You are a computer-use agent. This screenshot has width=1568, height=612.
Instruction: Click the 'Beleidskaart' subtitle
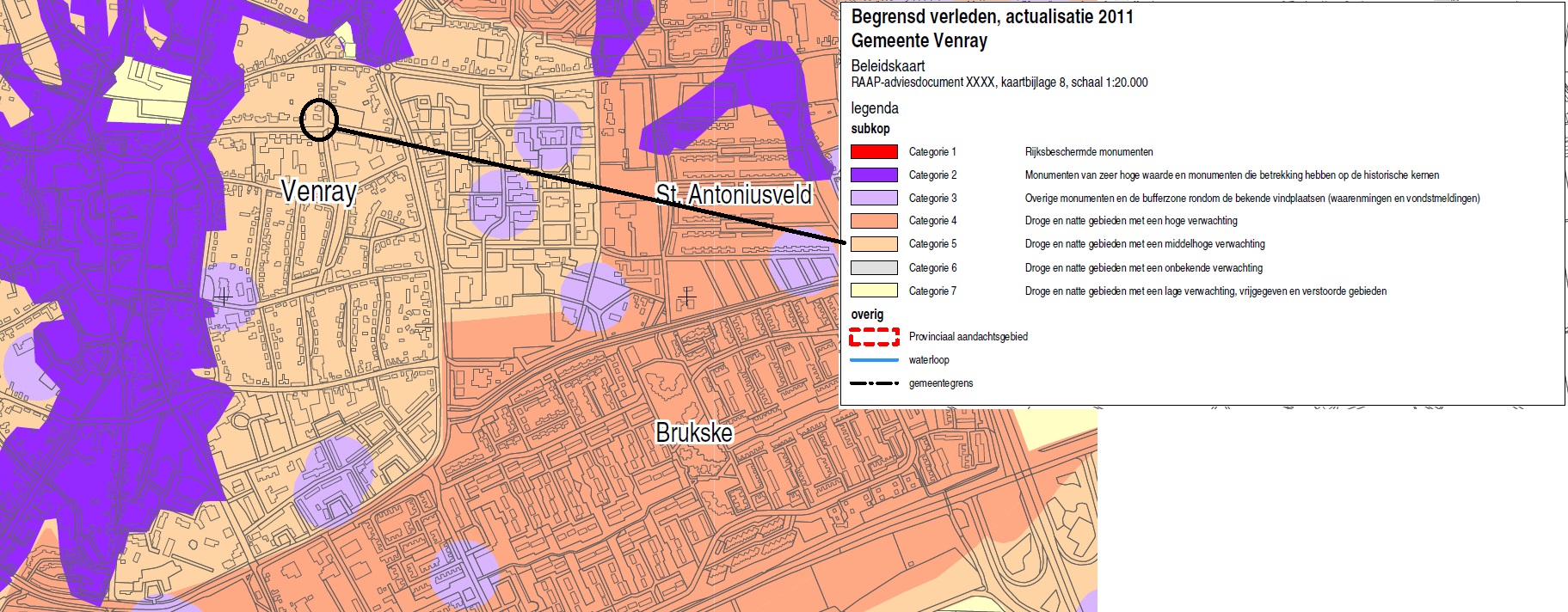click(x=889, y=66)
